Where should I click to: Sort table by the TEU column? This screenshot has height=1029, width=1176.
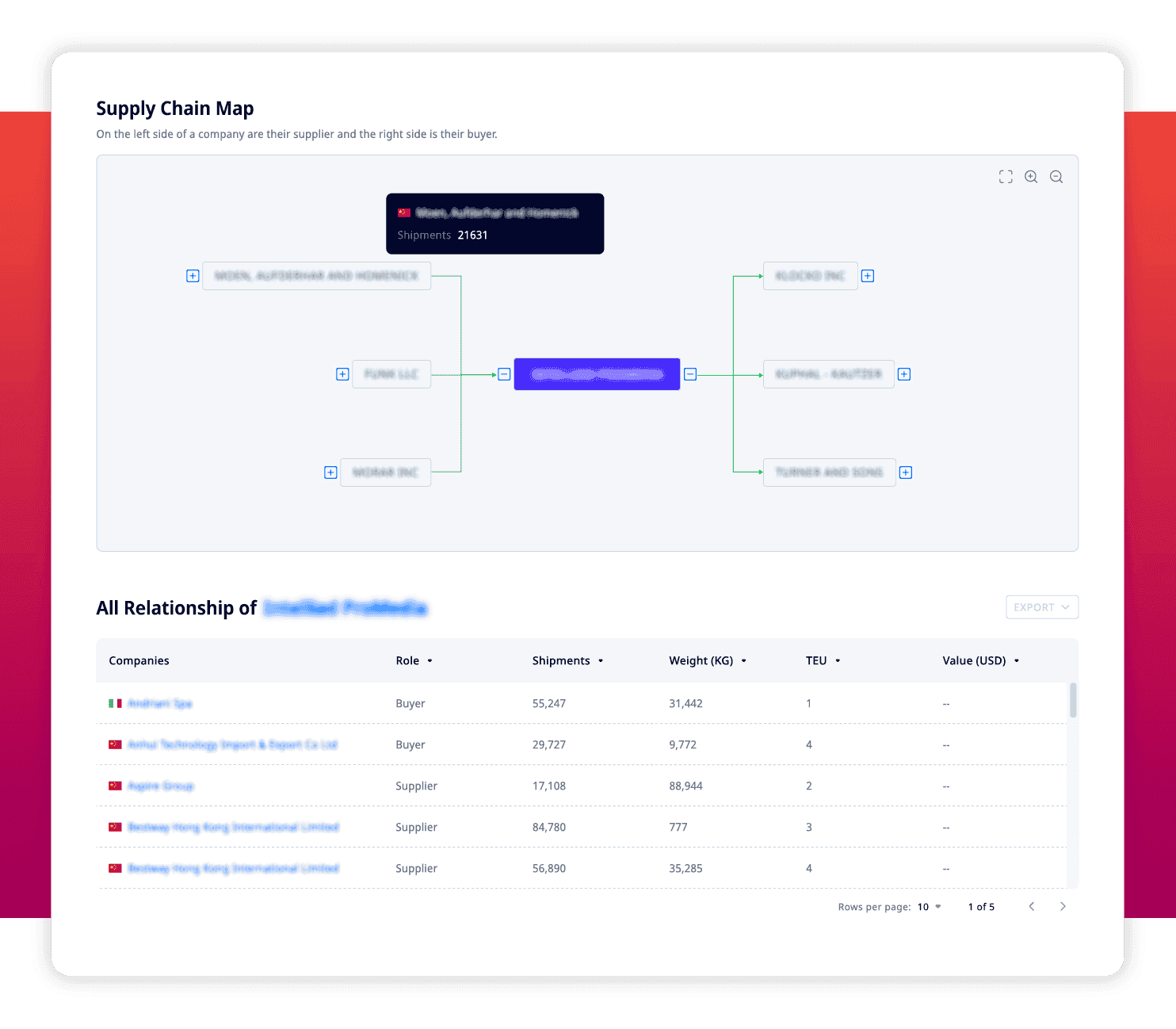tap(823, 660)
